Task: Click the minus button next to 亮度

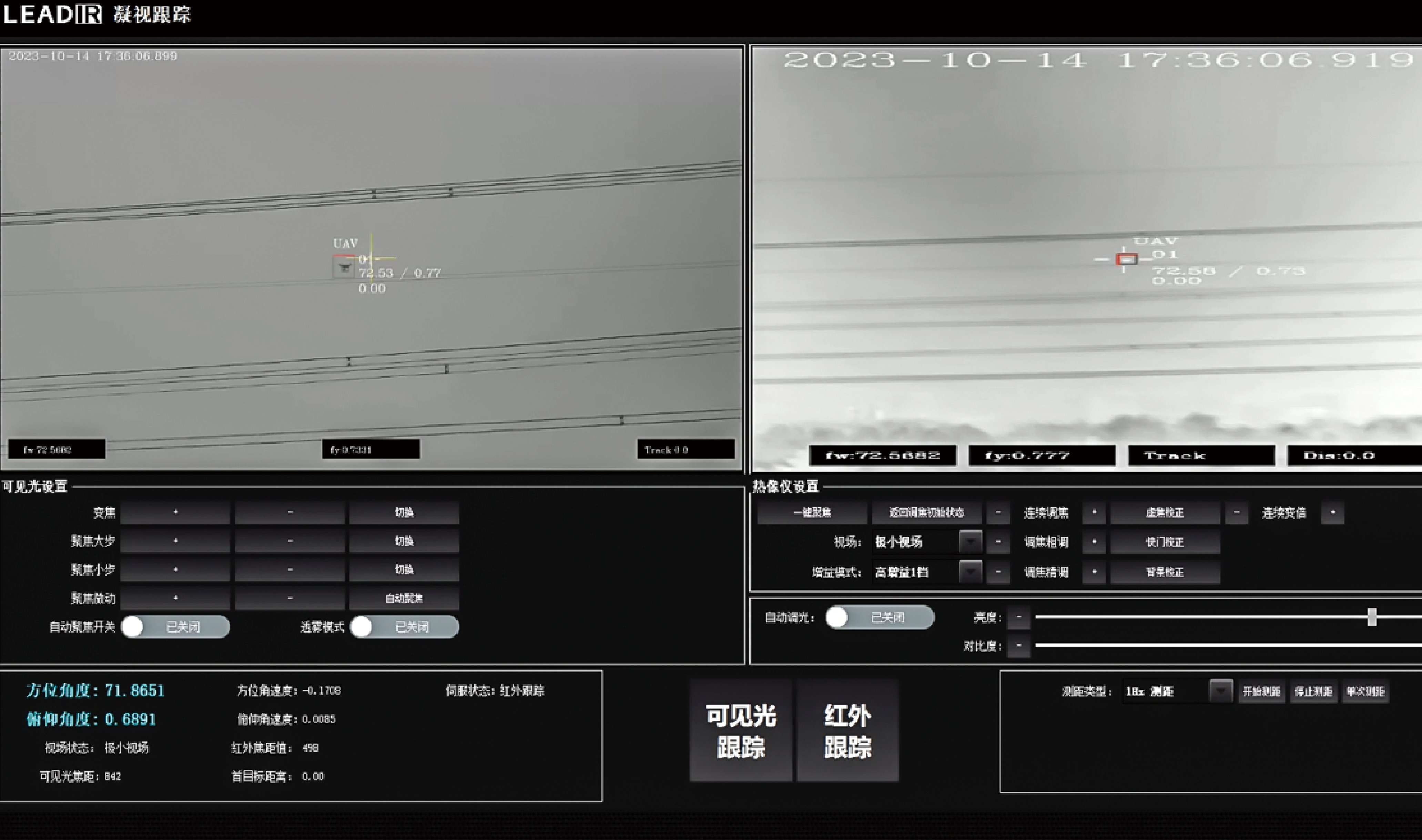Action: tap(1018, 617)
